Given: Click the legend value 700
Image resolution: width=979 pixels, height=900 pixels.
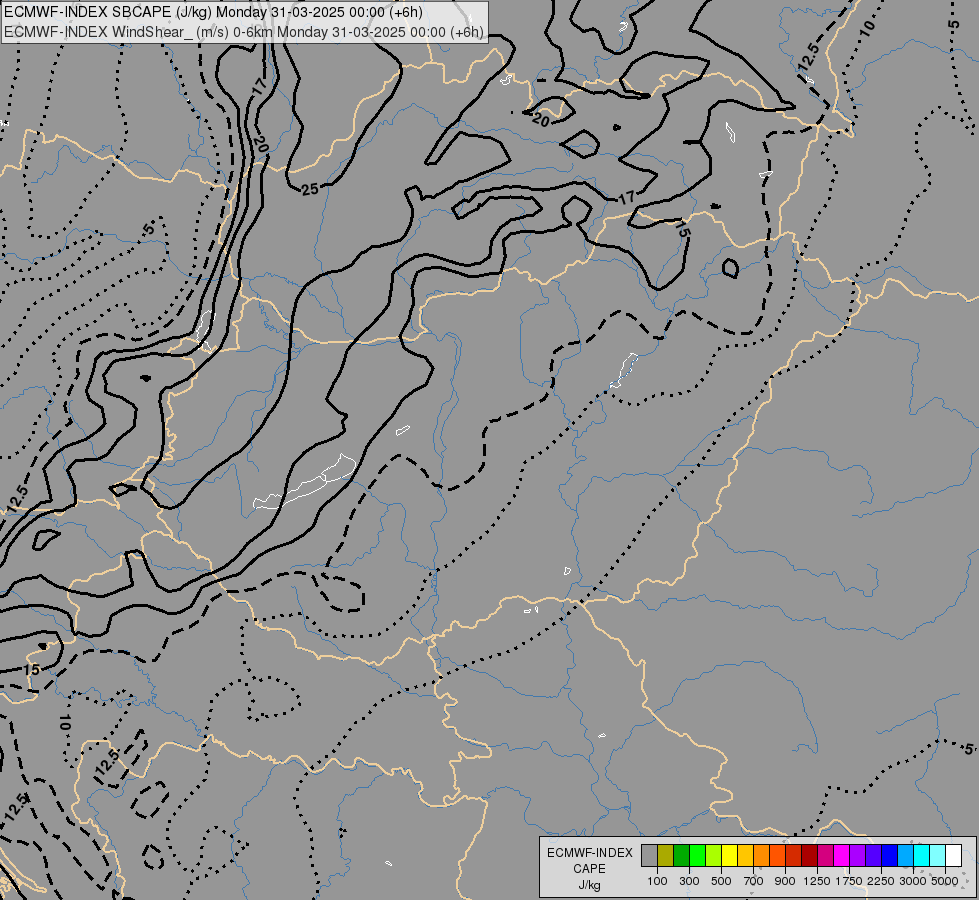Looking at the screenshot, I should click(754, 881).
